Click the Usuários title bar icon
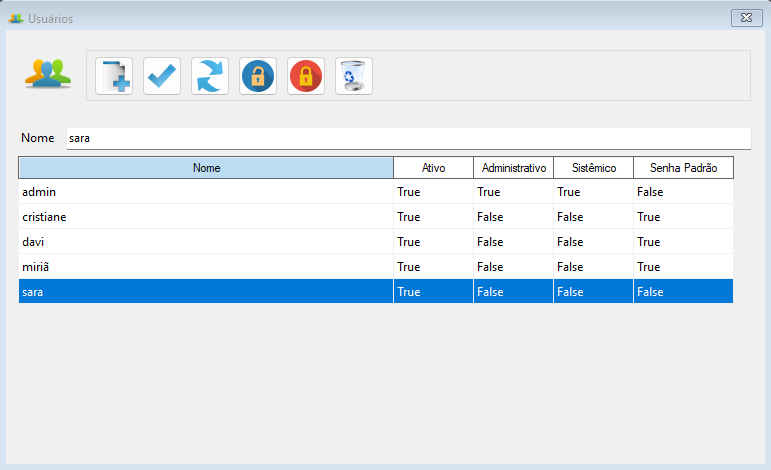771x470 pixels. tap(15, 19)
